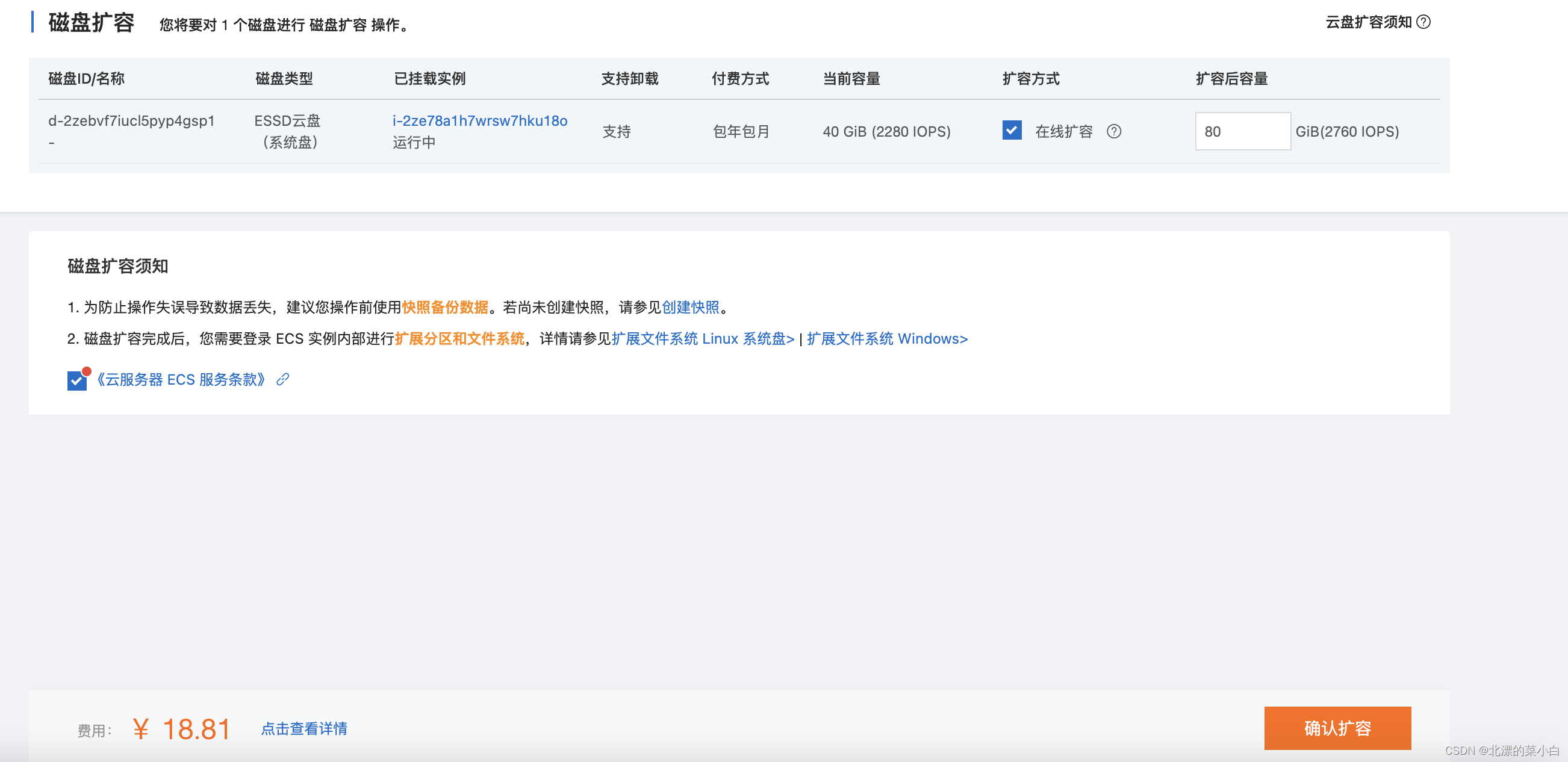Open the 《云服务器 ECS 服务条款》 link
The width and height of the screenshot is (1568, 762).
pos(181,380)
